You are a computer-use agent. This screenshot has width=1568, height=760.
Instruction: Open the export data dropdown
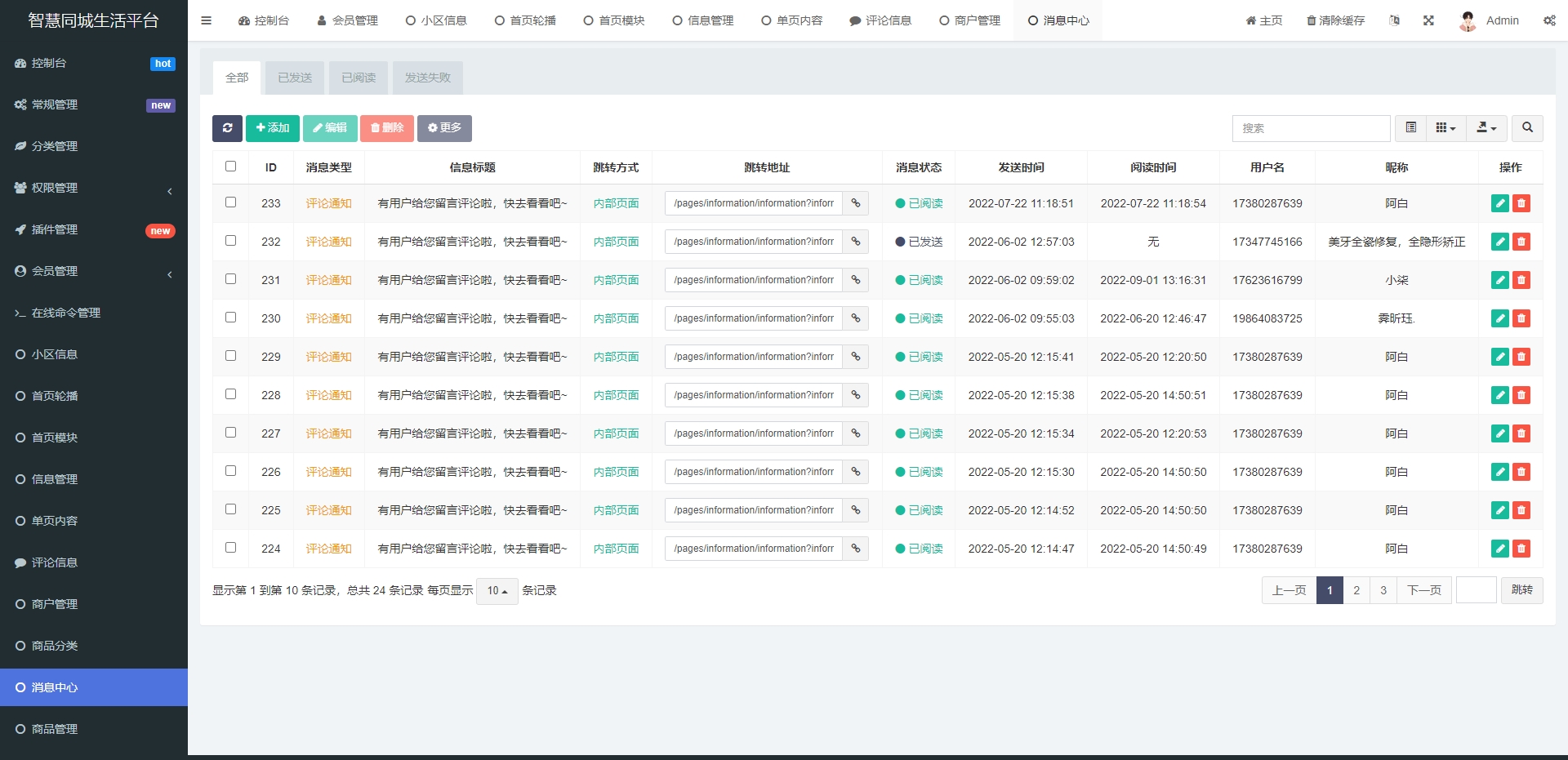1486,128
